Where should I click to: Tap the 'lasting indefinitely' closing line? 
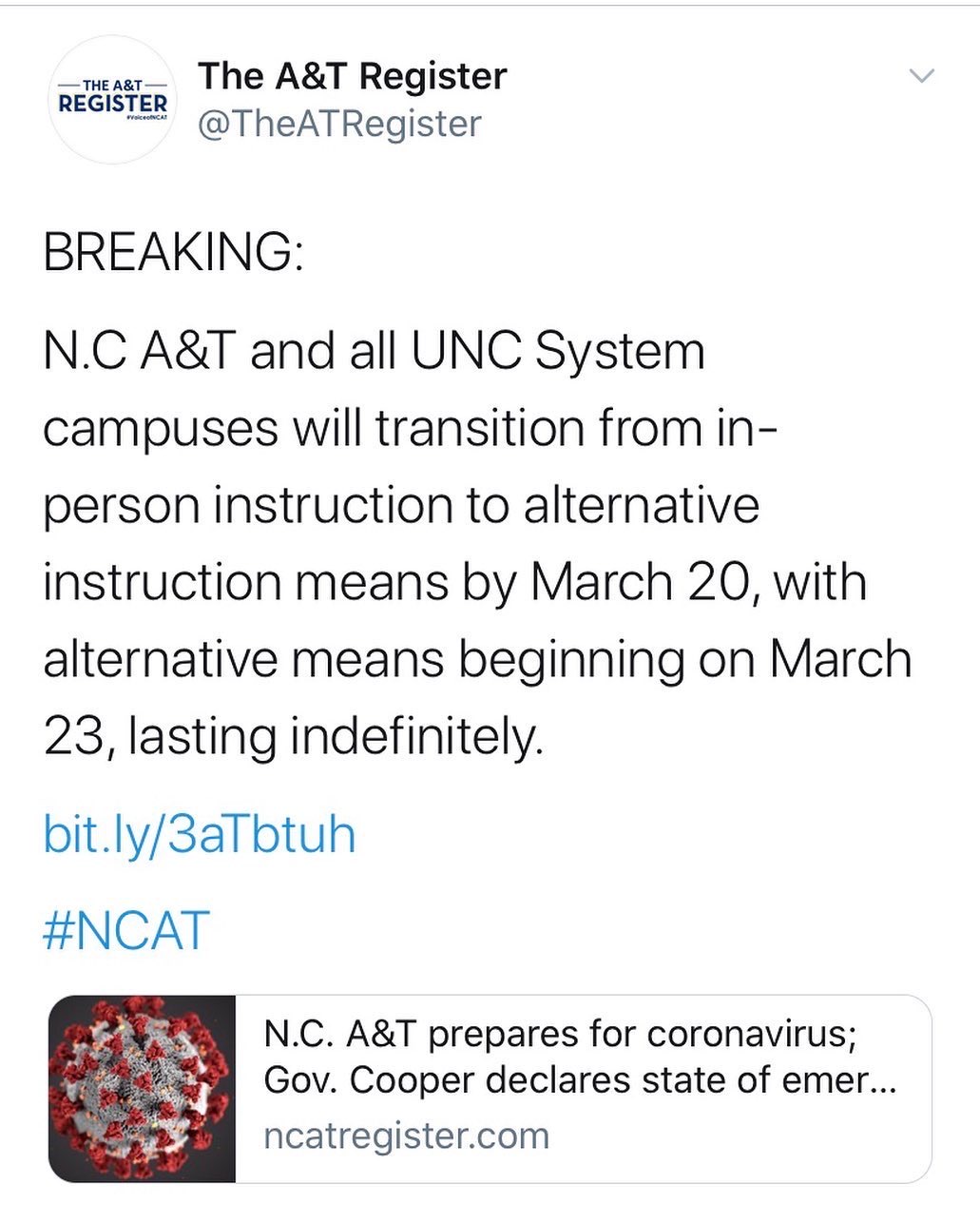(294, 736)
